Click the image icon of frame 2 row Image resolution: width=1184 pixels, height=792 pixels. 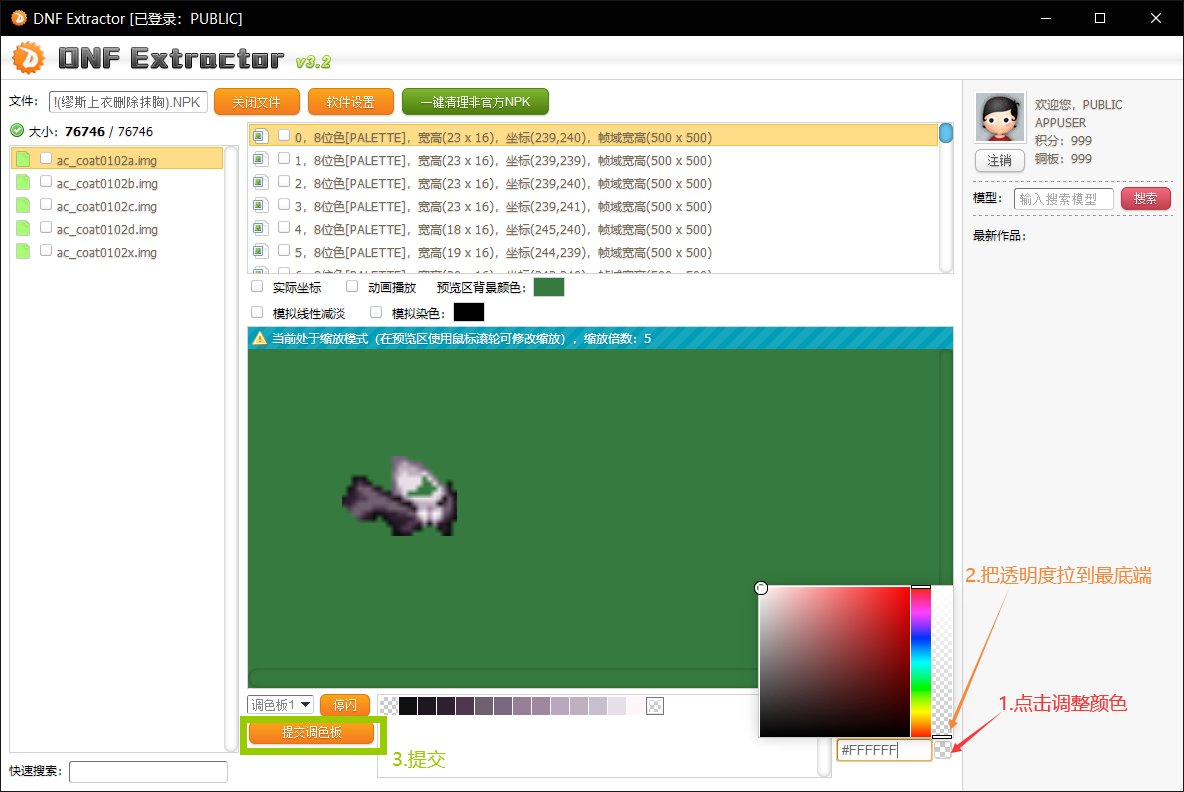[x=261, y=182]
